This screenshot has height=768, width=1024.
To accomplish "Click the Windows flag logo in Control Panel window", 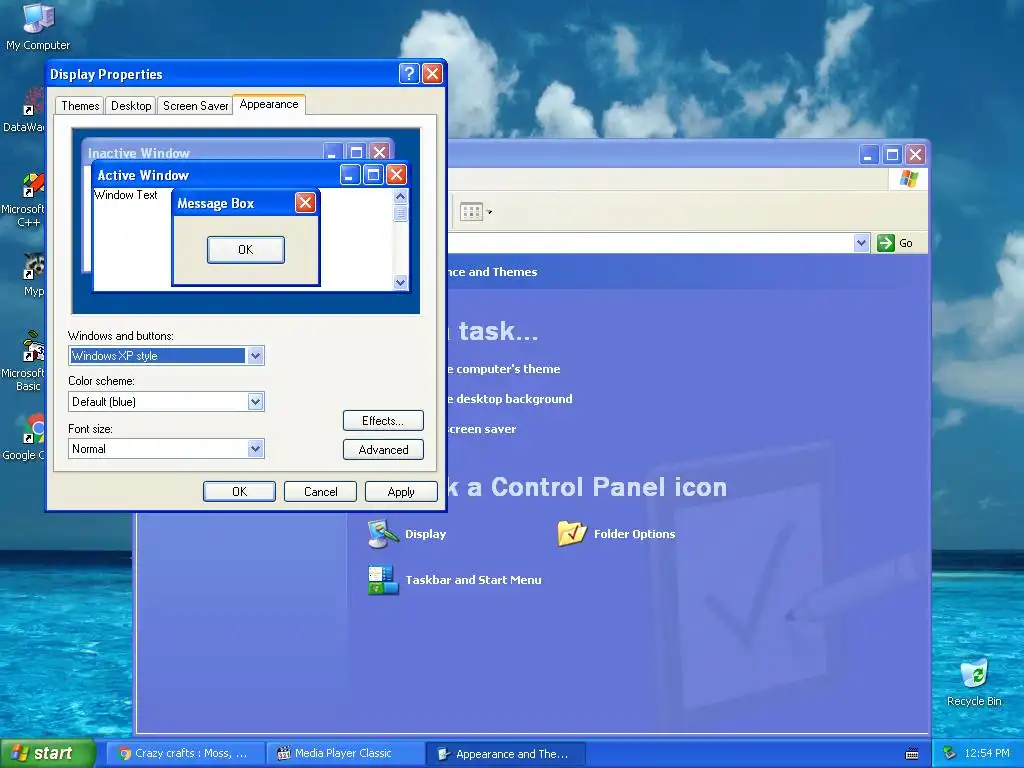I will pos(908,179).
